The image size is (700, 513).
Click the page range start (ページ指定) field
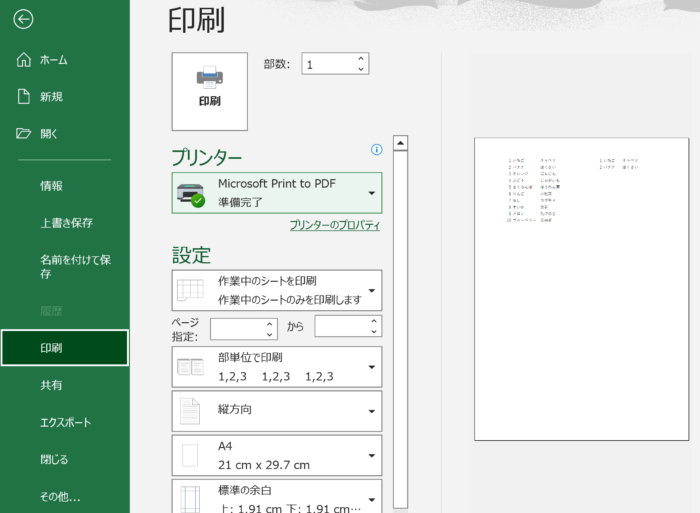click(x=236, y=327)
